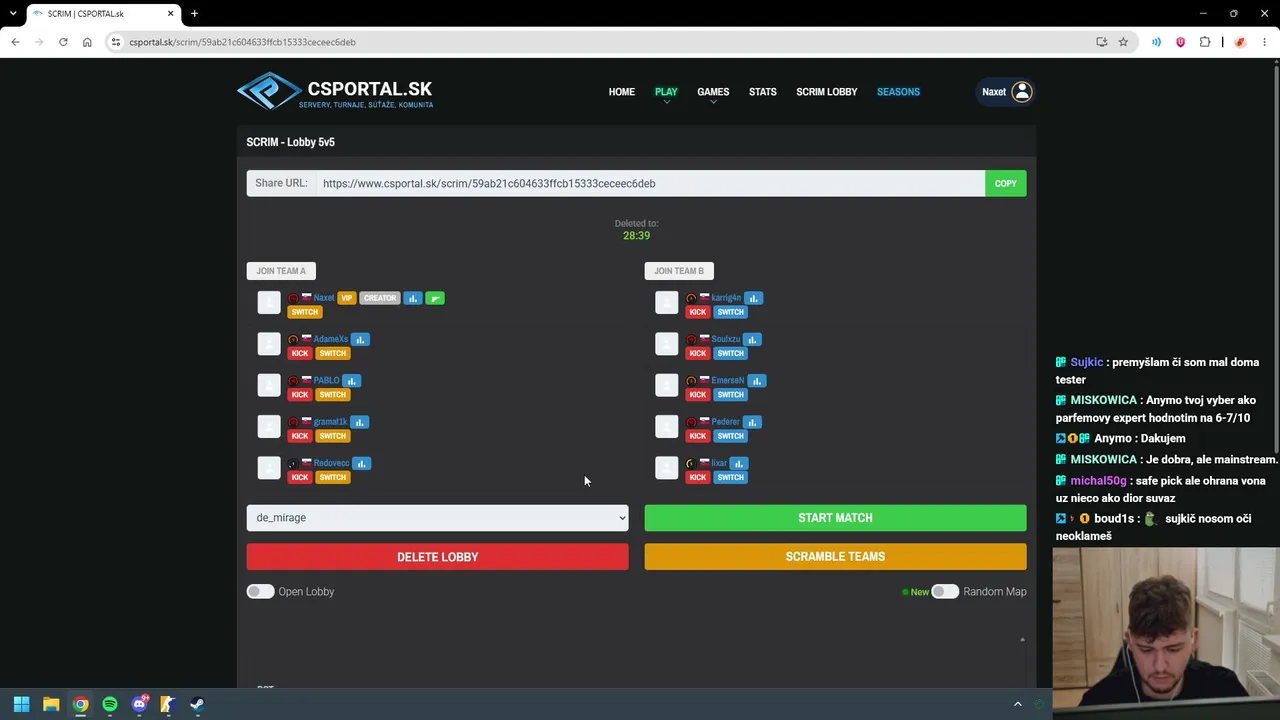Image resolution: width=1280 pixels, height=720 pixels.
Task: Click the CSPORTAL.SK logo
Action: point(335,92)
